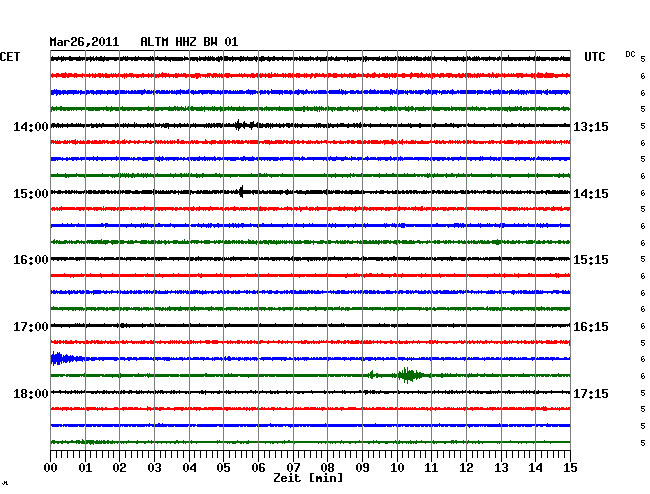Click minute label 14 on time axis
Image resolution: width=650 pixels, height=494 pixels.
(535, 468)
